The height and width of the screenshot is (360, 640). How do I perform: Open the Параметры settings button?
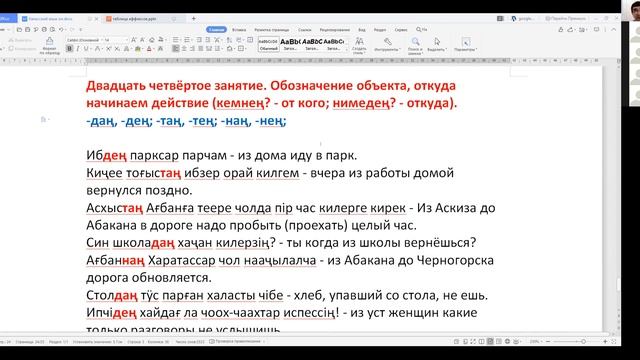pos(465,45)
